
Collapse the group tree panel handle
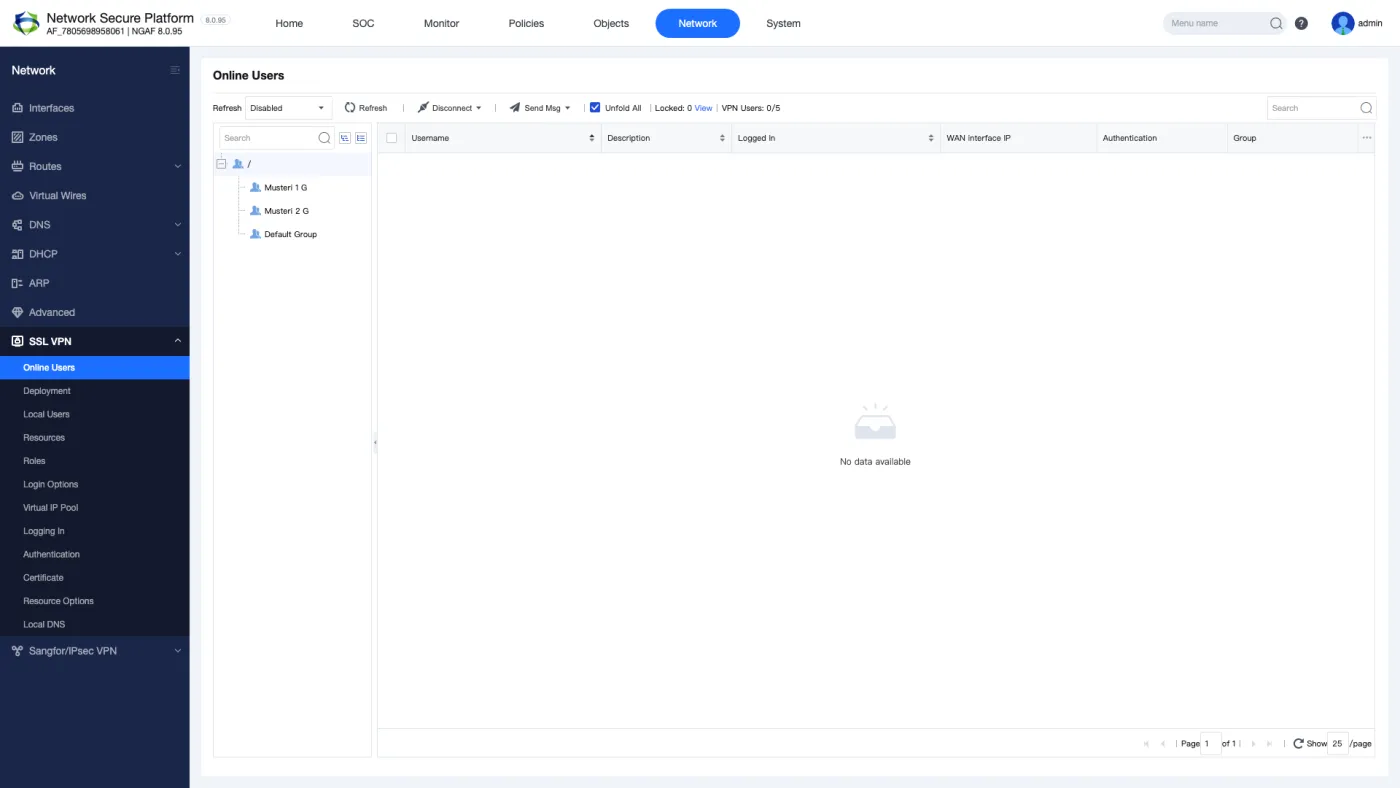click(x=375, y=441)
